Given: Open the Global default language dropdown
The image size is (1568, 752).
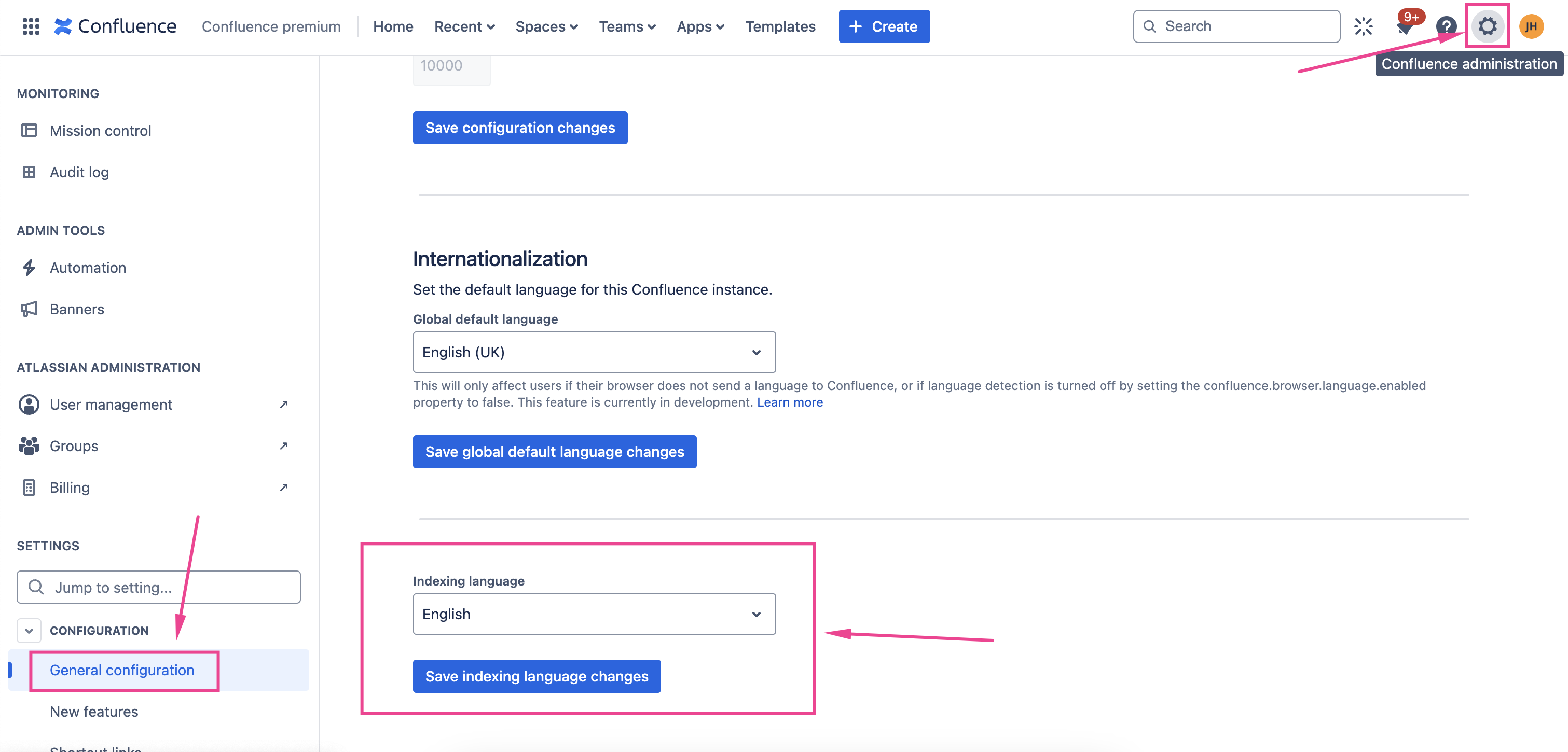Looking at the screenshot, I should [594, 352].
